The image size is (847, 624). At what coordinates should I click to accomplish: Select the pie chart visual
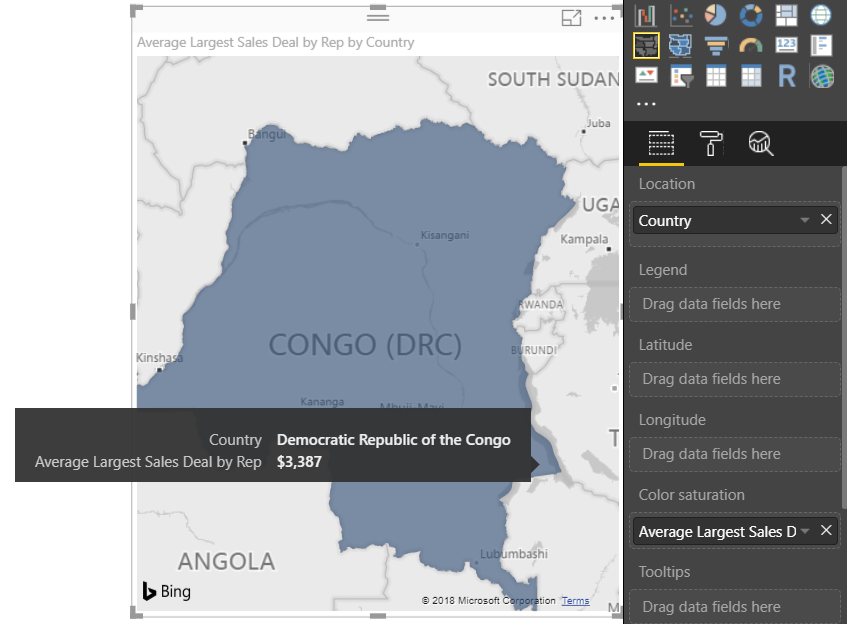[x=716, y=15]
